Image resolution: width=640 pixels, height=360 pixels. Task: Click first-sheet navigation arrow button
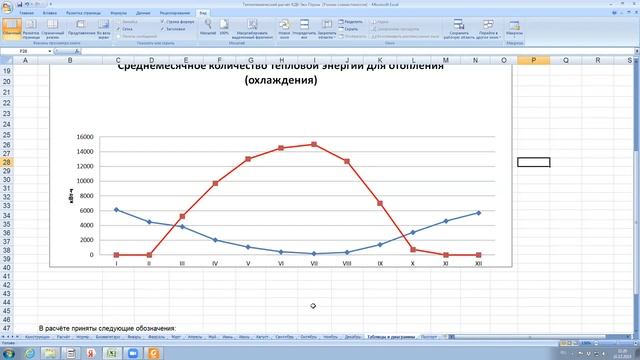[x=3, y=337]
